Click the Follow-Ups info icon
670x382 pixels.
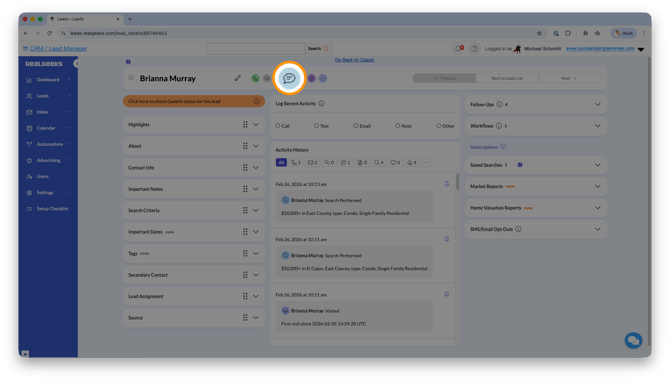point(499,104)
